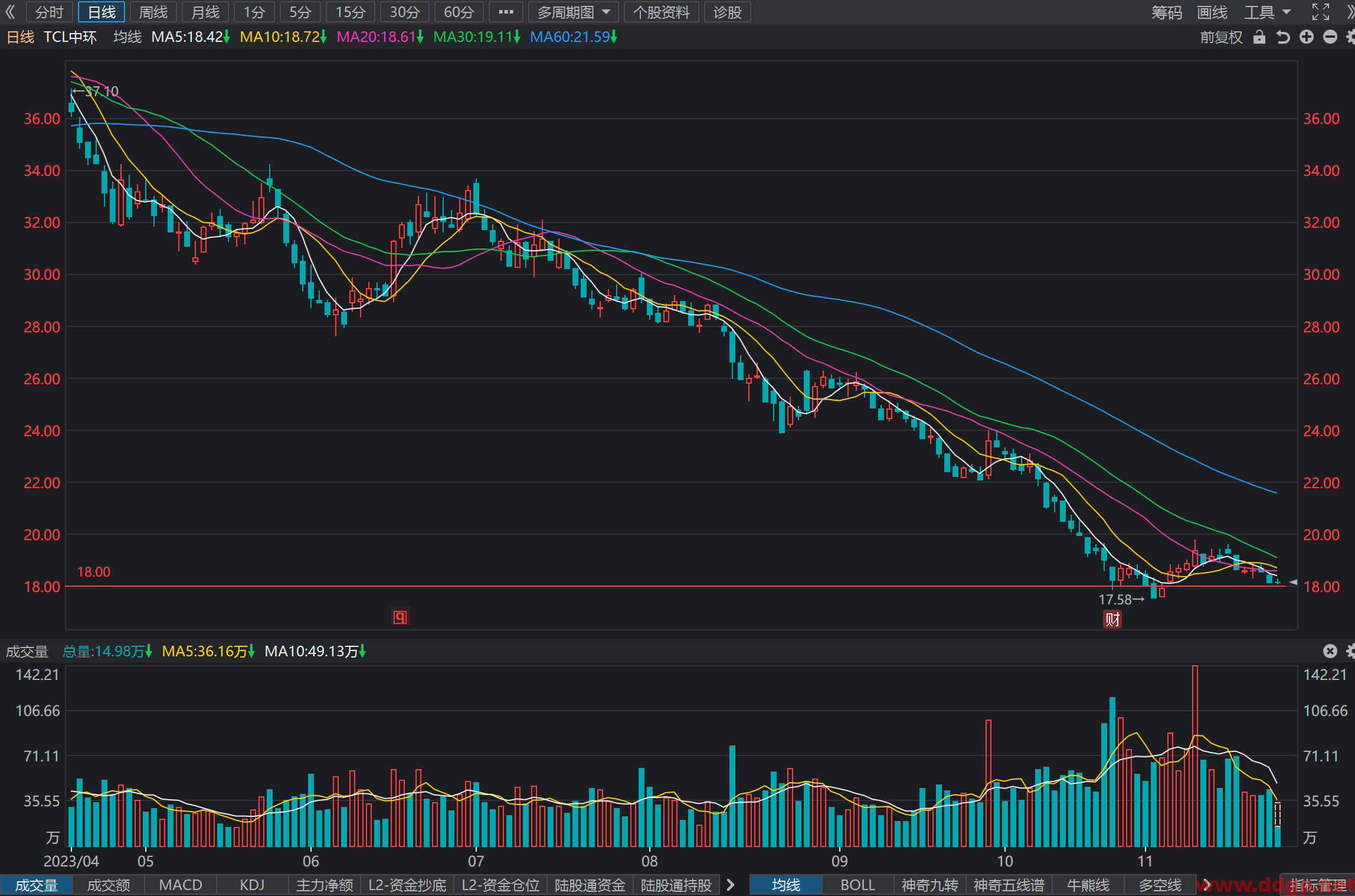Enter fullscreen chart mode
This screenshot has width=1355, height=896.
coord(1321,12)
